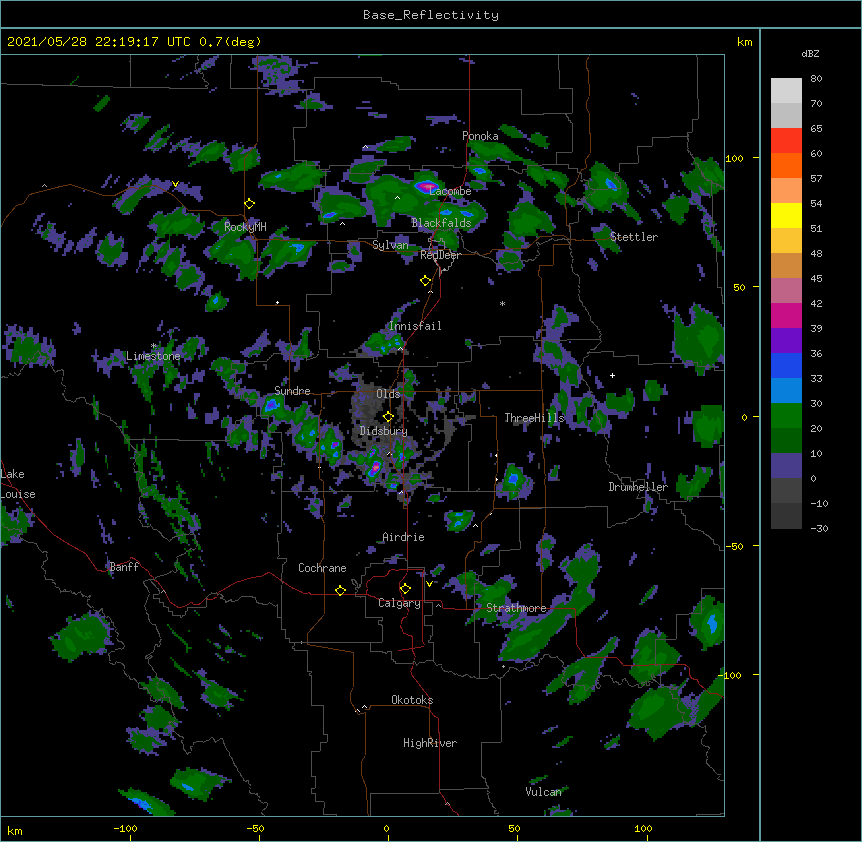Pick the dark orange 57-60 dBZ legend swatch
Screen dimensions: 862x842
[786, 165]
